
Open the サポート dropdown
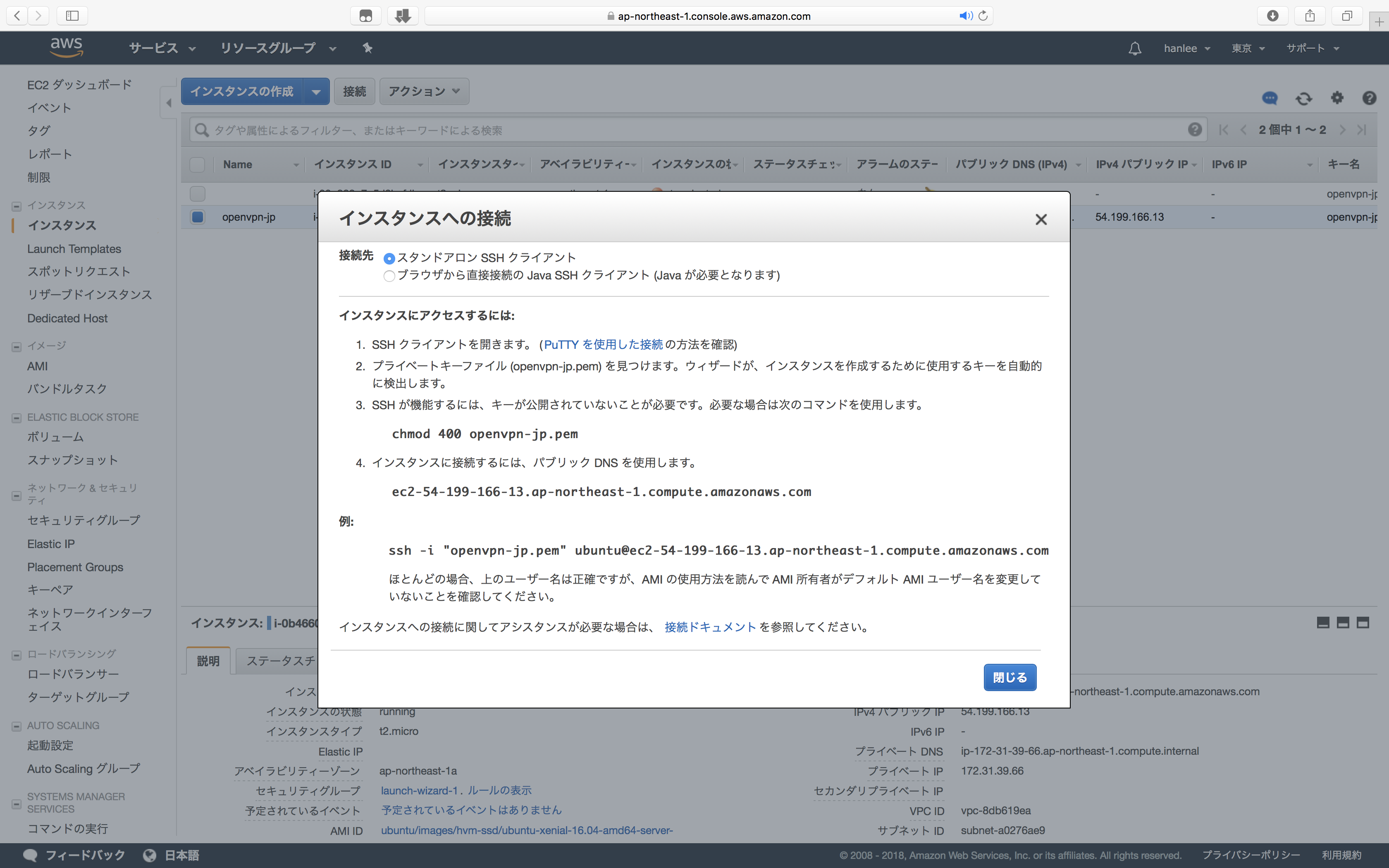click(x=1313, y=48)
